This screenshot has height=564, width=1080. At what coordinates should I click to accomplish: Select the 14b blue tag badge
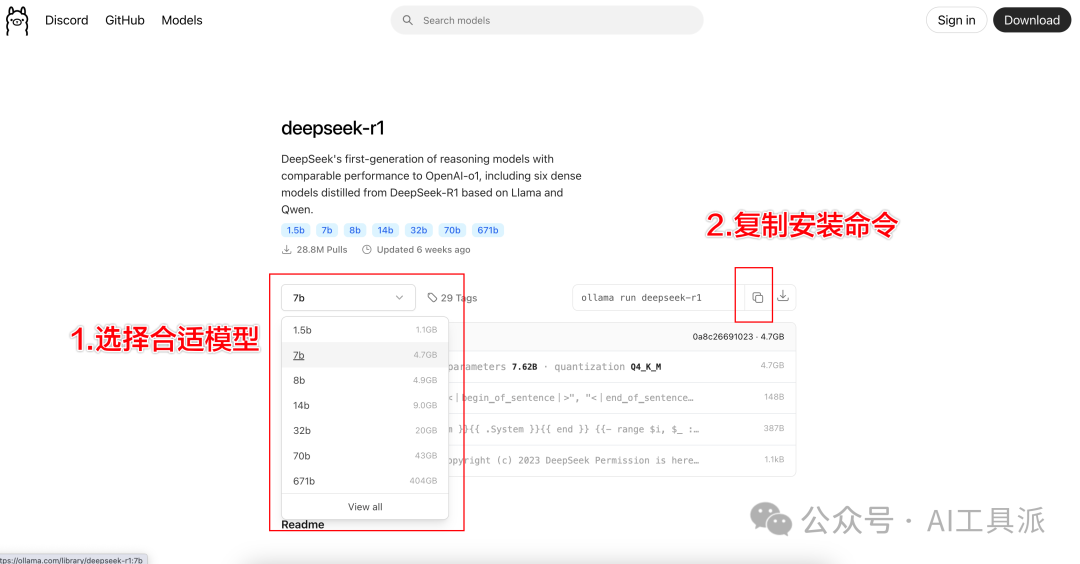[386, 230]
